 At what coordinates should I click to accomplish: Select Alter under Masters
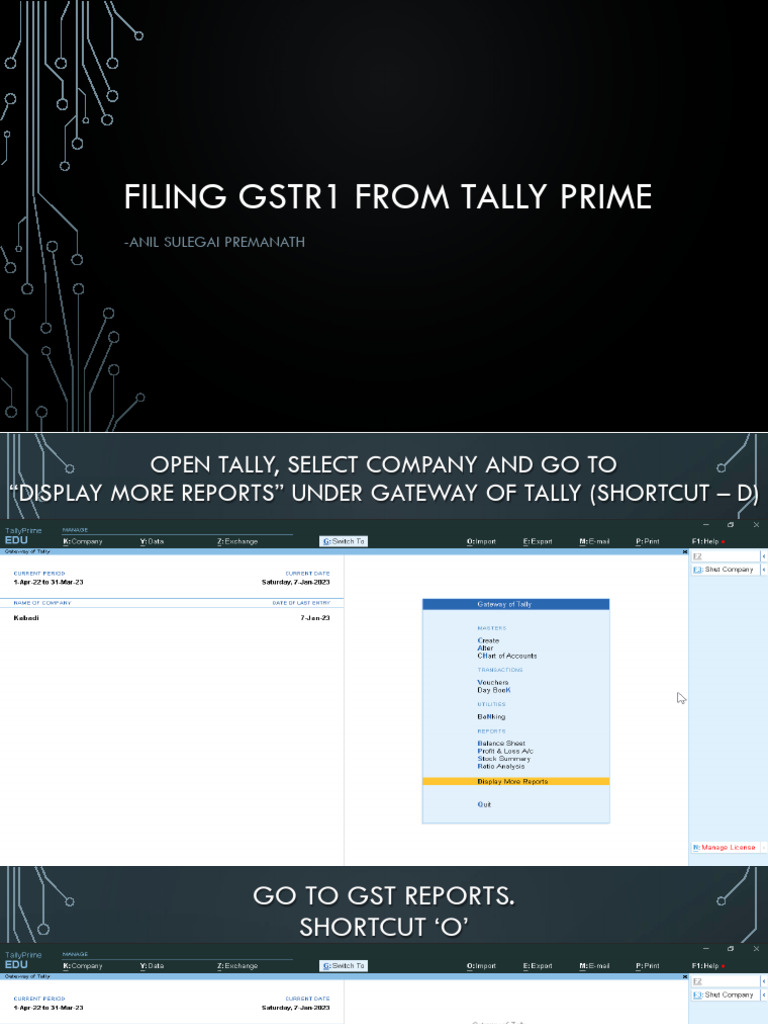(x=485, y=648)
